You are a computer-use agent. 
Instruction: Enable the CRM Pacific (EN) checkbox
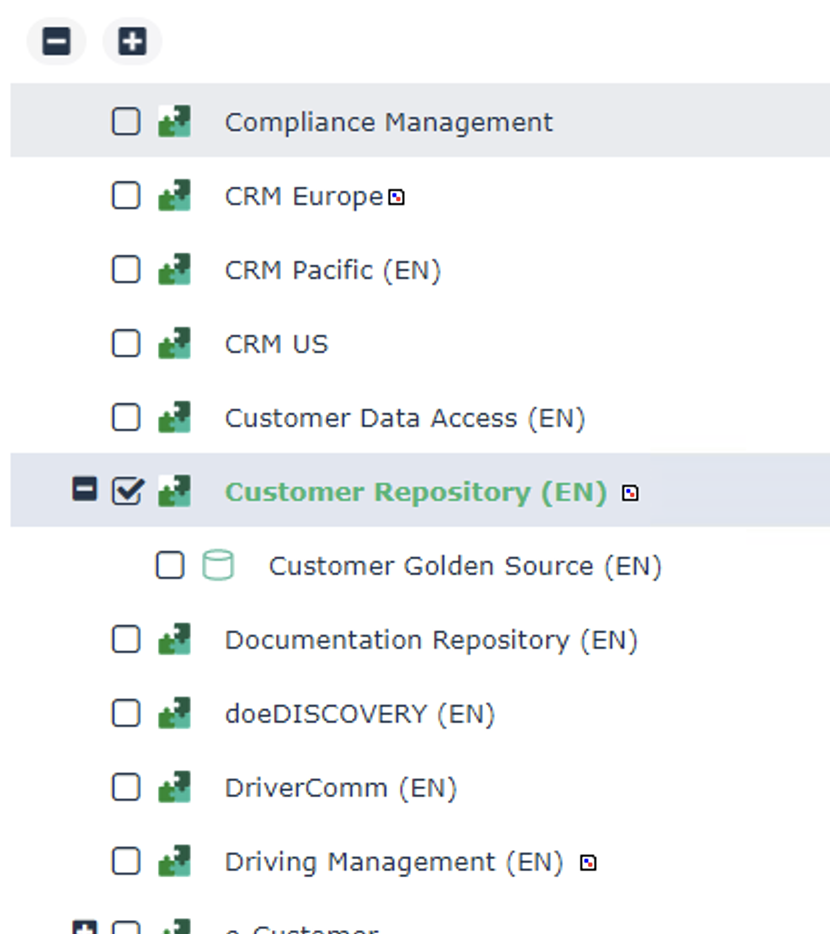pyautogui.click(x=126, y=269)
